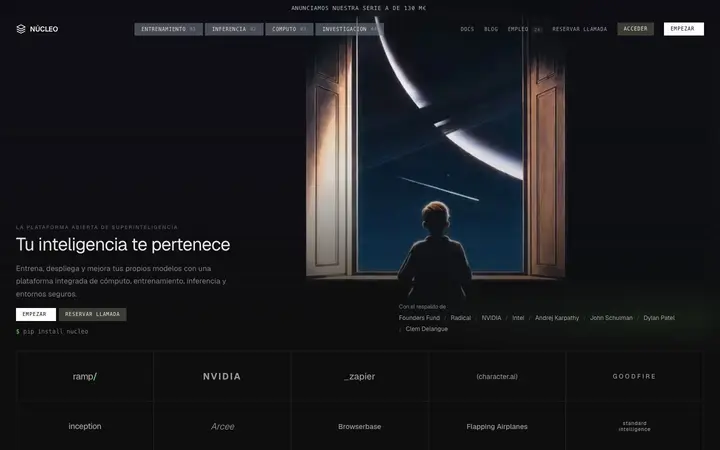The height and width of the screenshot is (450, 720).
Task: Open the Entrenamiento nav menu
Action: tap(169, 29)
